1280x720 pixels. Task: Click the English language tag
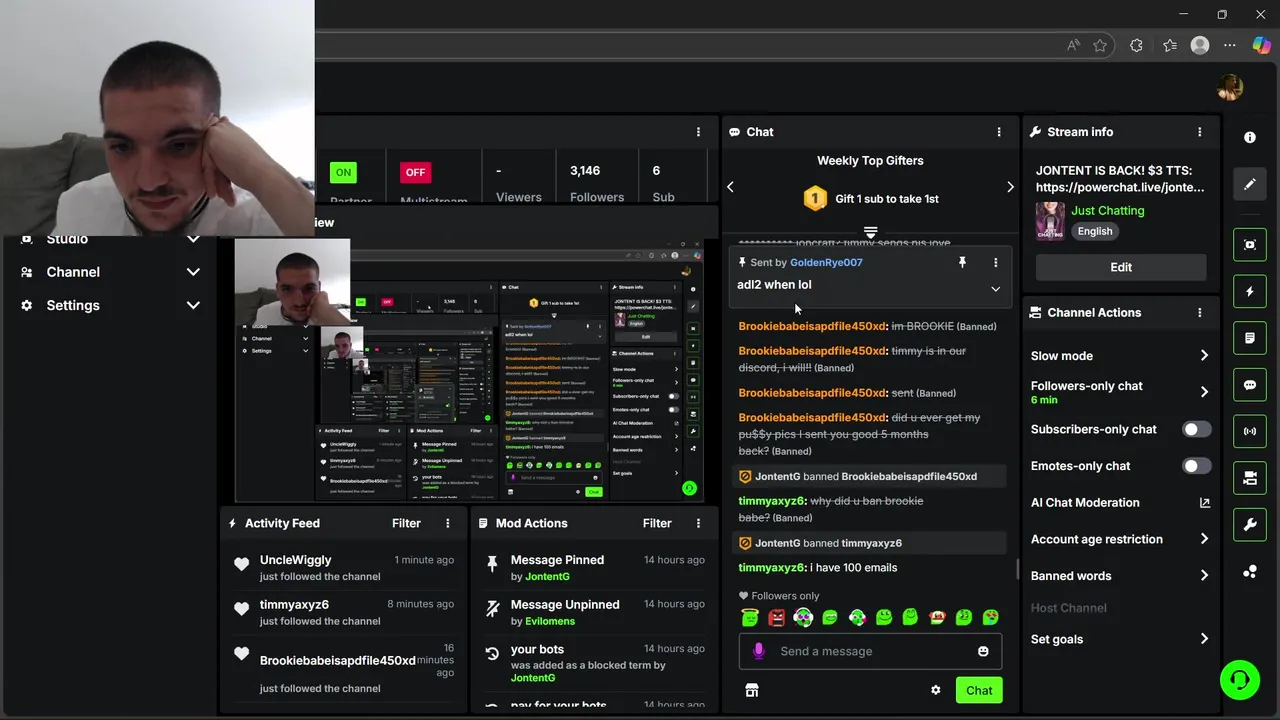click(1095, 231)
